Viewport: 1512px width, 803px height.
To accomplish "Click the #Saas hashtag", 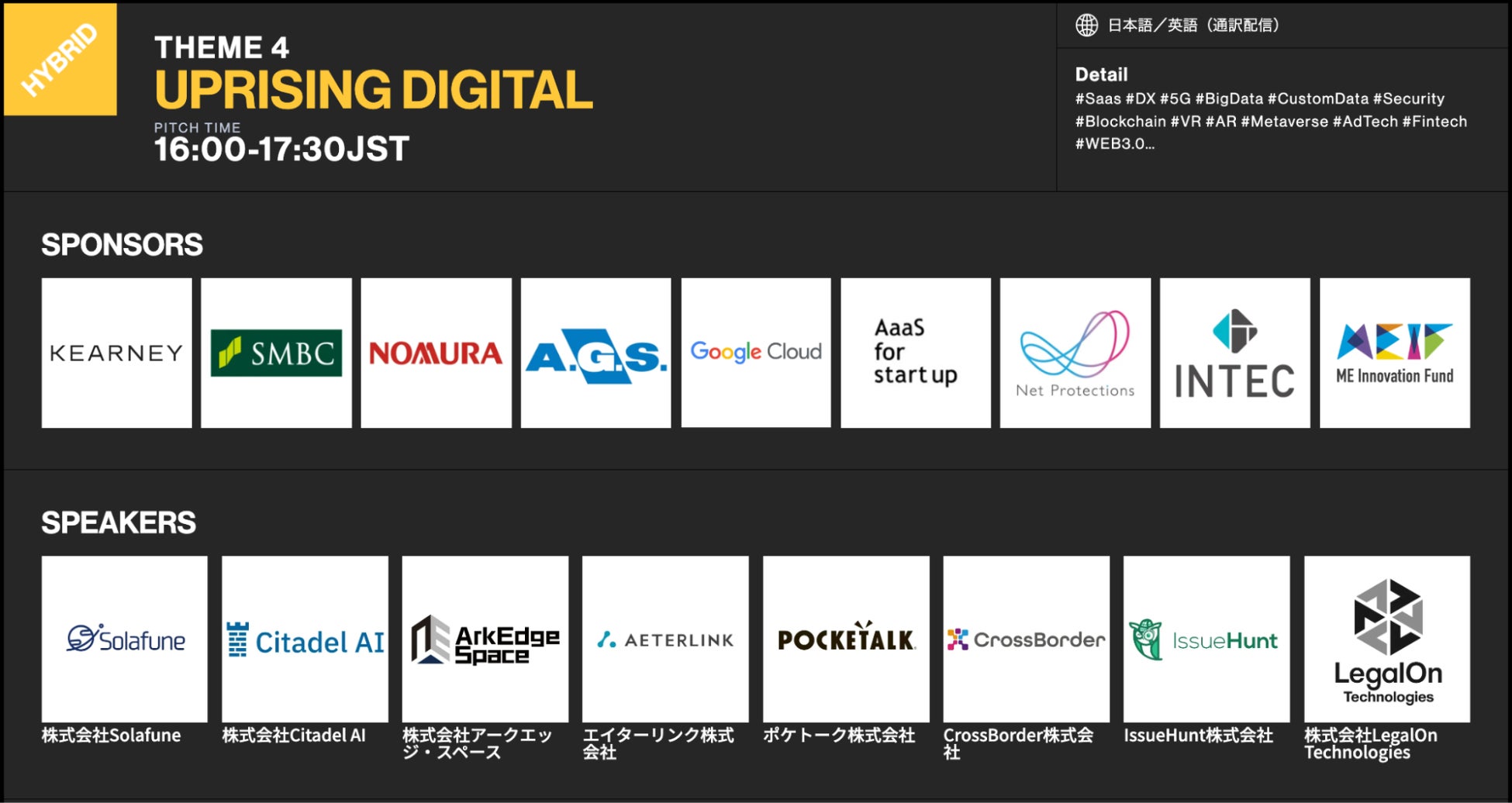I will (1098, 98).
